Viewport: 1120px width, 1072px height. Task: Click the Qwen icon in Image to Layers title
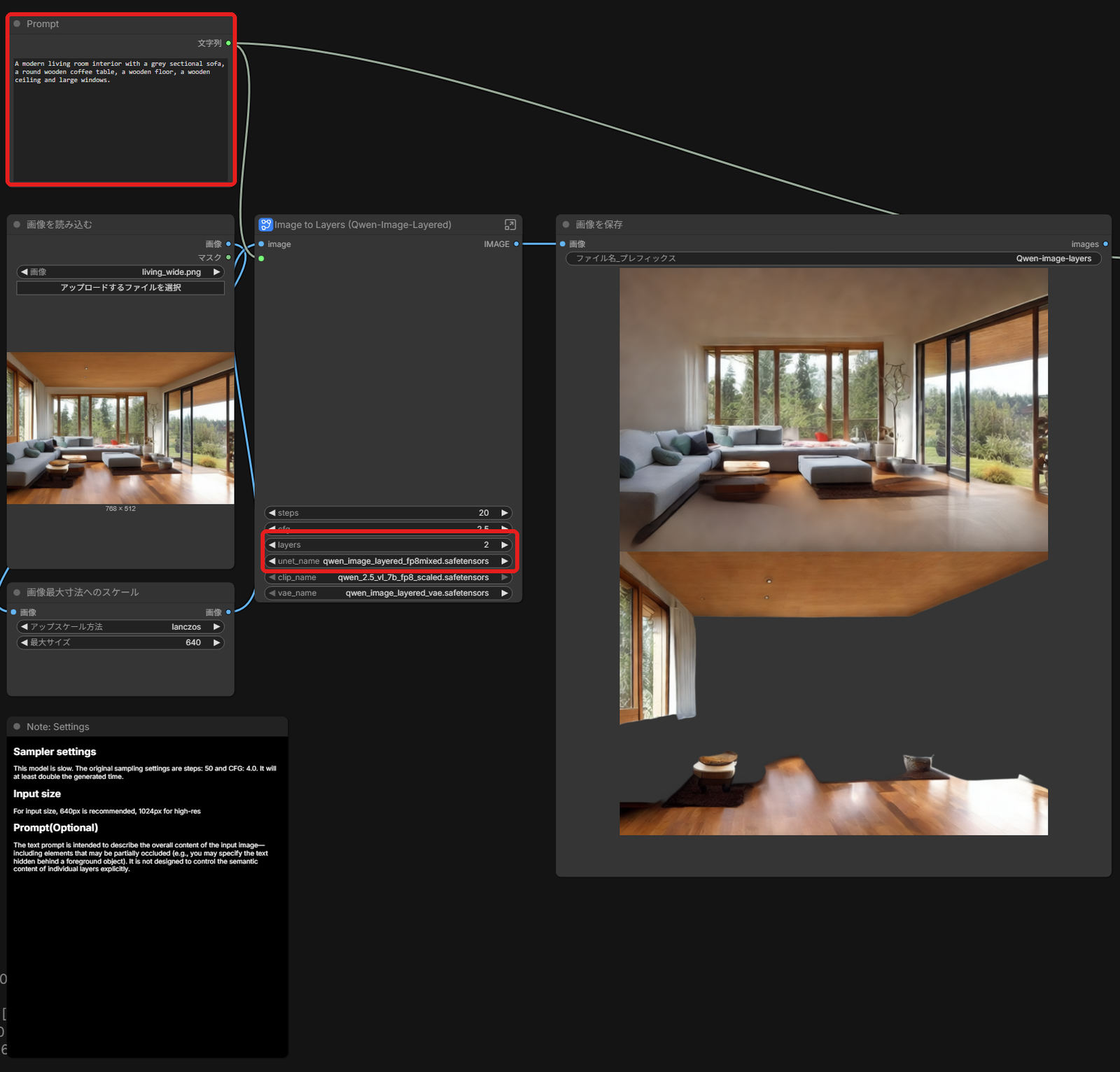pyautogui.click(x=266, y=225)
